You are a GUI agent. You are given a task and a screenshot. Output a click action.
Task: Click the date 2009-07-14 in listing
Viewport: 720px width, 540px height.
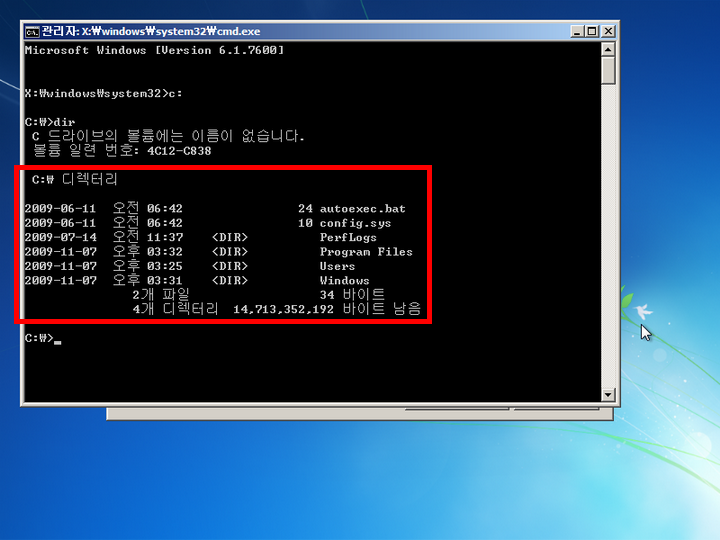click(61, 238)
